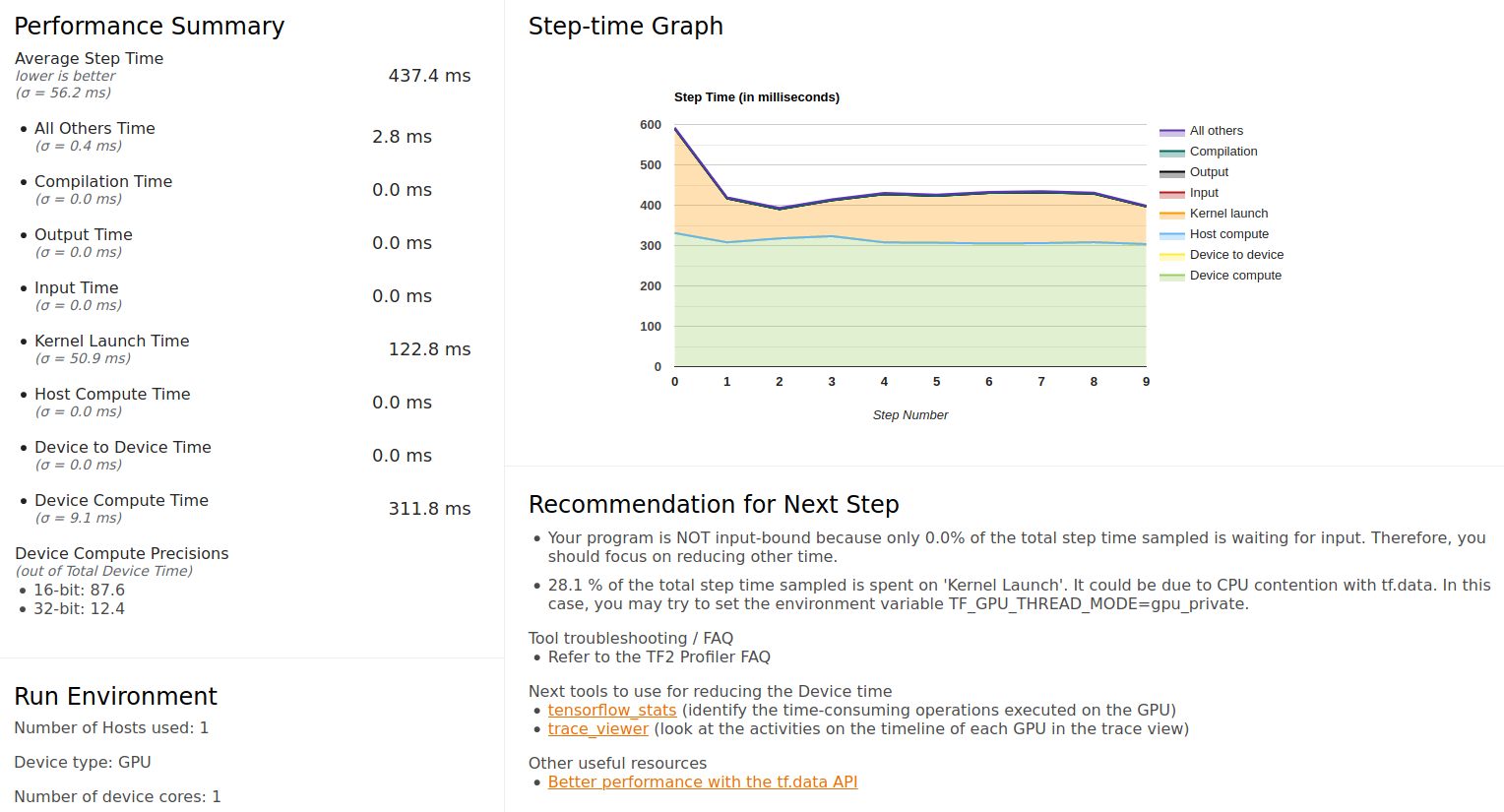
Task: Click the Device to device legend swatch
Action: pyautogui.click(x=1171, y=255)
